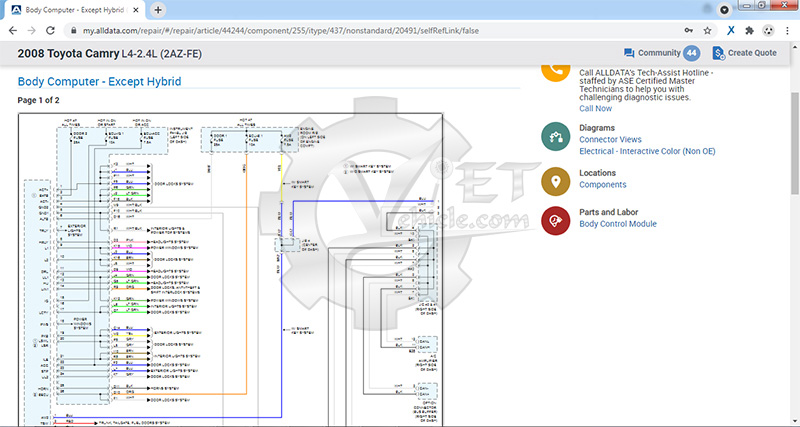Open the blue X extension
The width and height of the screenshot is (800, 427).
pyautogui.click(x=731, y=31)
